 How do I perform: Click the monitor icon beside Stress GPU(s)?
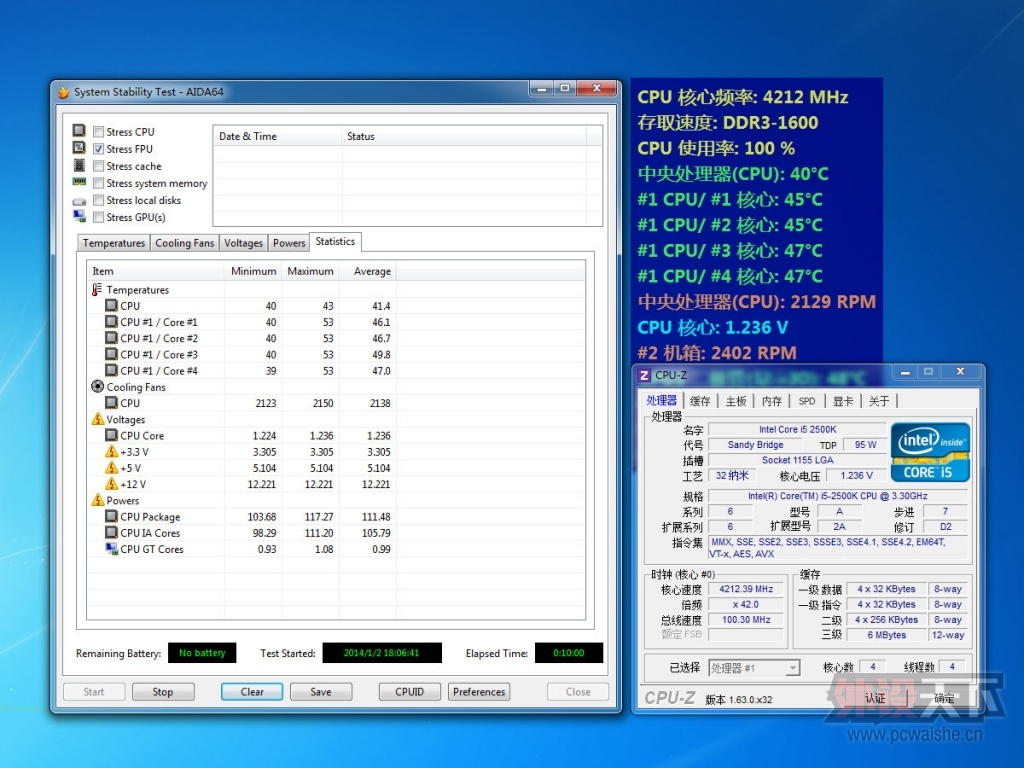coord(79,216)
